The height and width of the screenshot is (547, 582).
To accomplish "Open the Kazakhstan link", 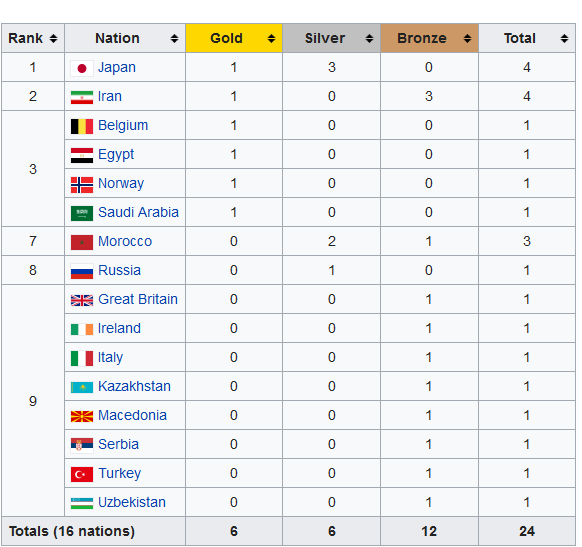I will [x=134, y=386].
